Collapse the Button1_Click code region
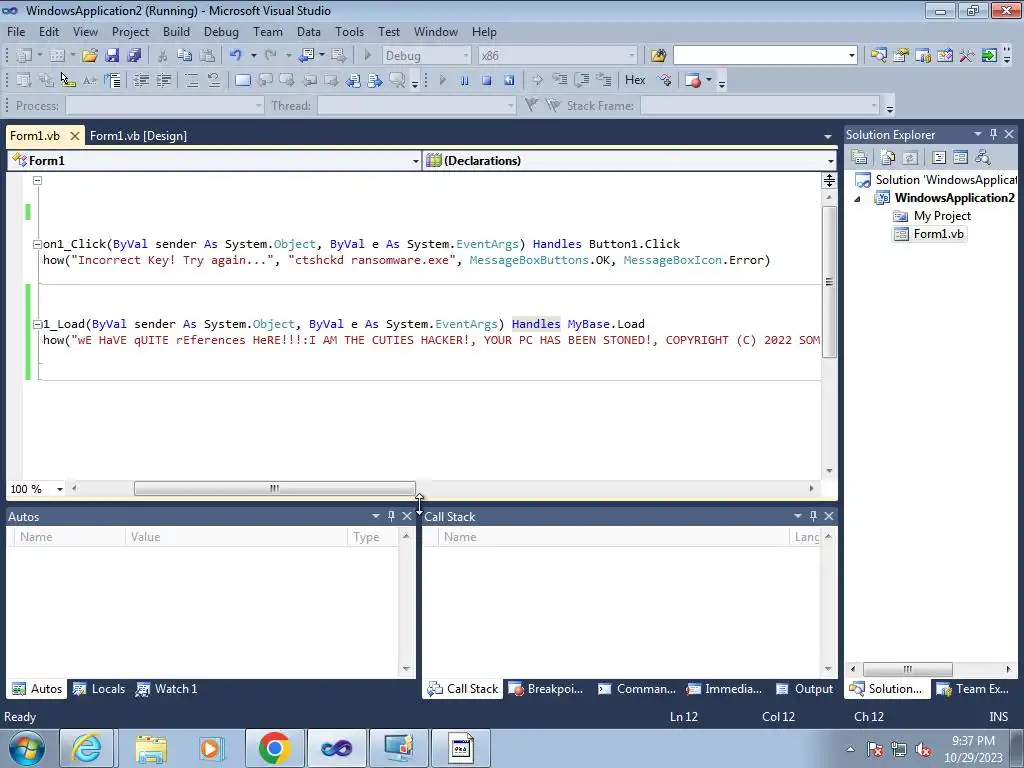Screen dimensions: 1024x768 (x=37, y=244)
